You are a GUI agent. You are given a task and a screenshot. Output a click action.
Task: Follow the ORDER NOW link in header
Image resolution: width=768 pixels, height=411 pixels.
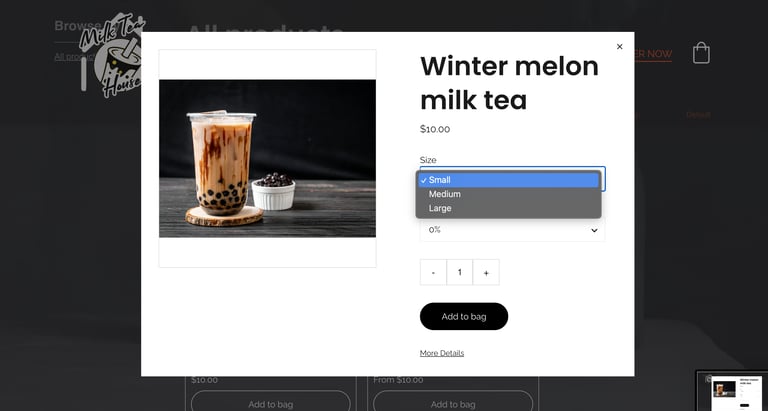point(653,54)
